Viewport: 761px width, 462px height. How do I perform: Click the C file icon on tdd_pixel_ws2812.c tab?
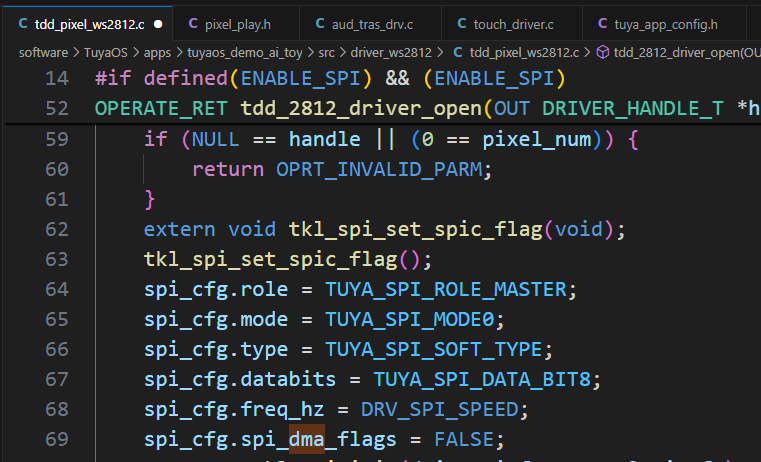[23, 24]
